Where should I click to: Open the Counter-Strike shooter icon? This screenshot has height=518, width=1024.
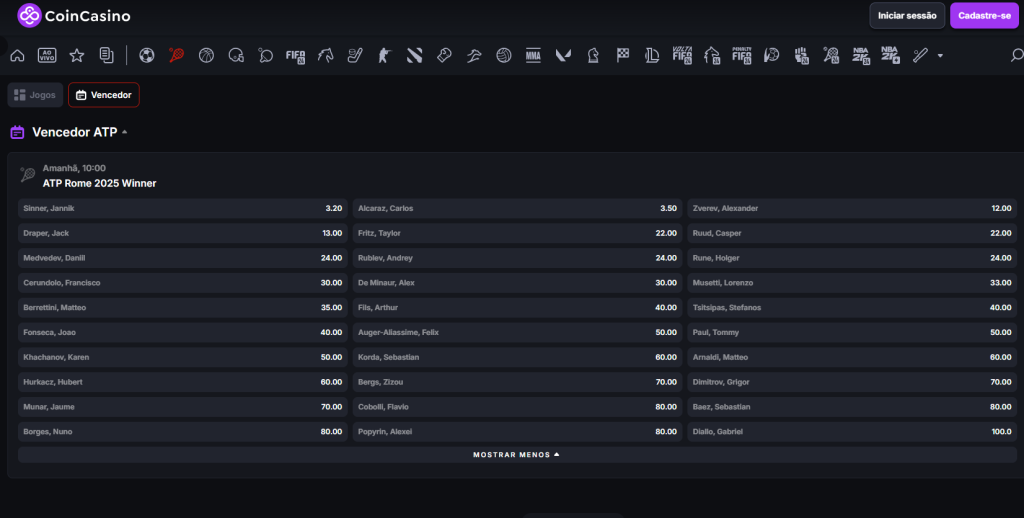[385, 56]
